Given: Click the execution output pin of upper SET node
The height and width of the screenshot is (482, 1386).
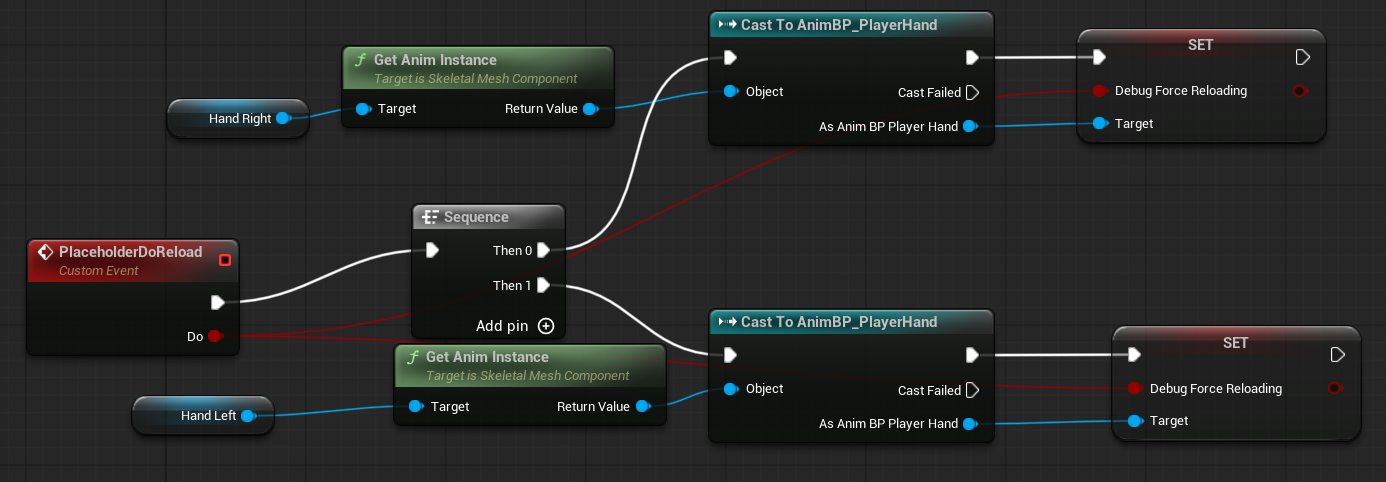Looking at the screenshot, I should tap(1302, 57).
